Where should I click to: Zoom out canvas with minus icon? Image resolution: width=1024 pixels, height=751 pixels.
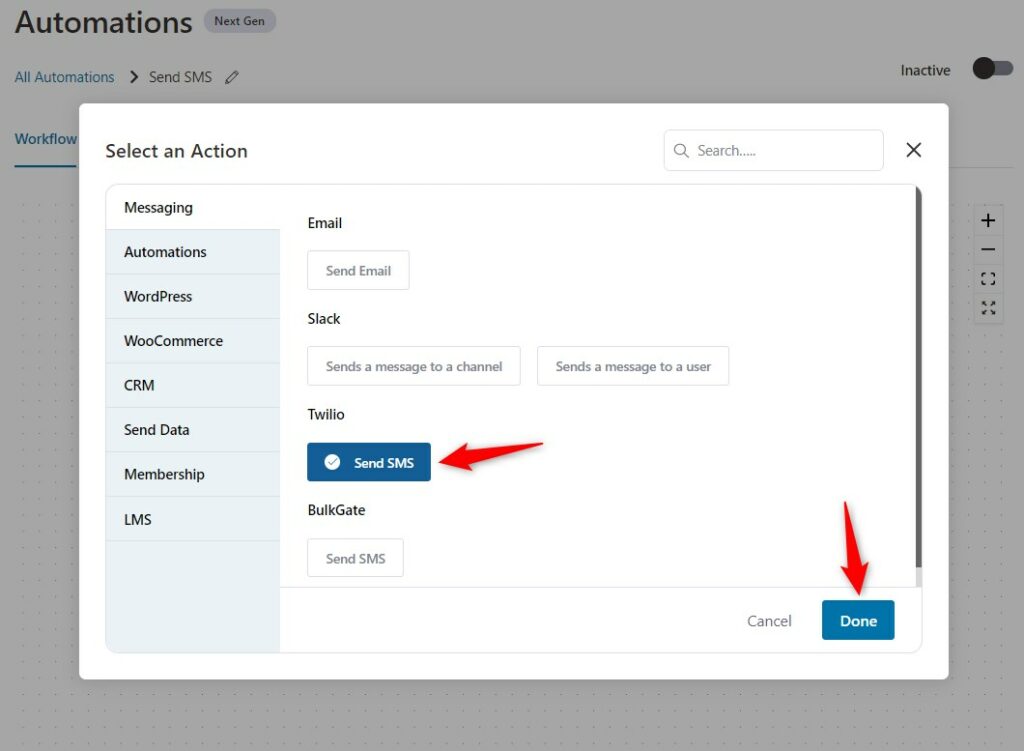(x=987, y=249)
